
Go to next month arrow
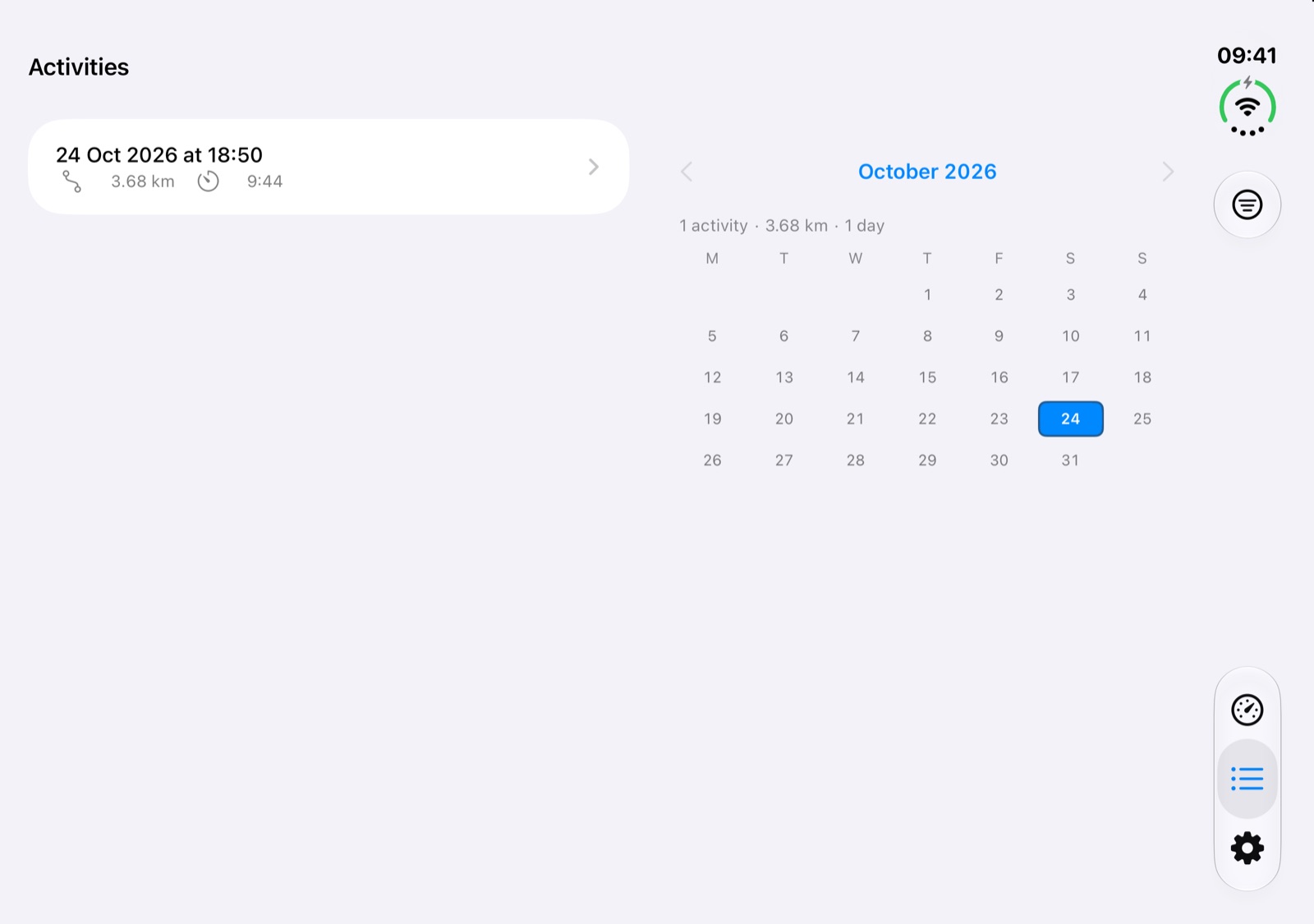1168,172
